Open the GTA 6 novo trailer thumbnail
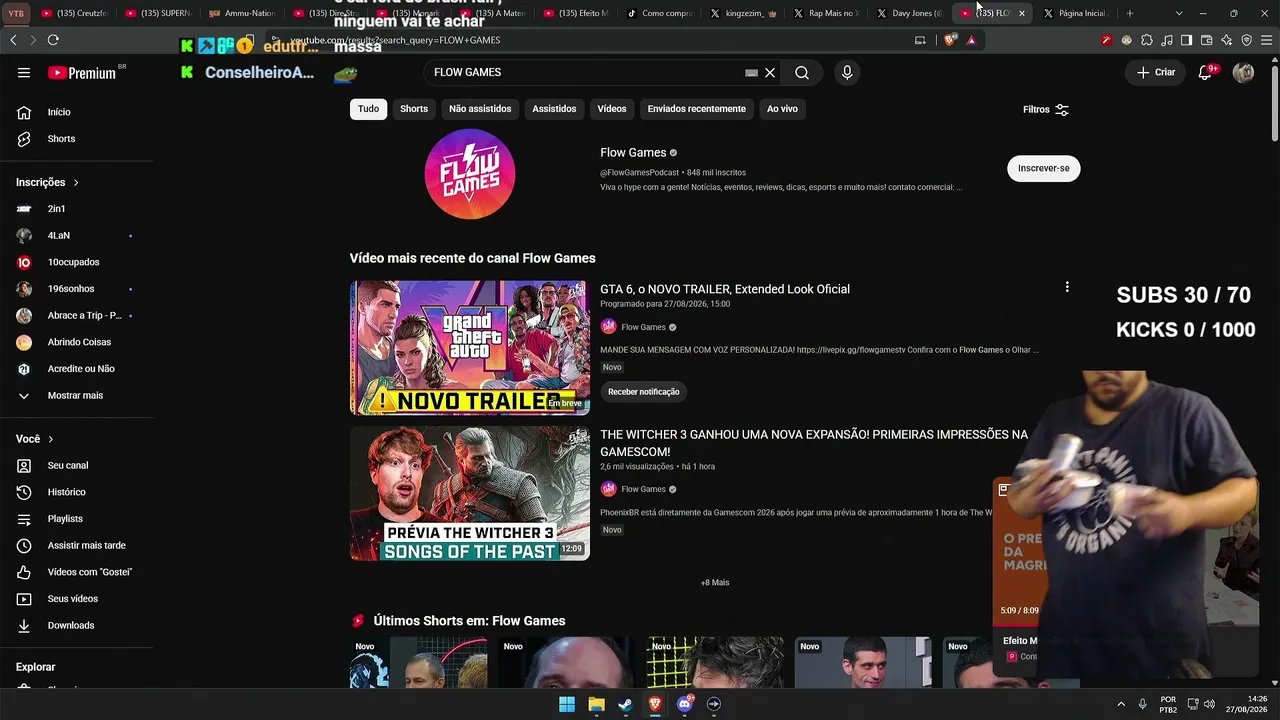 click(470, 348)
